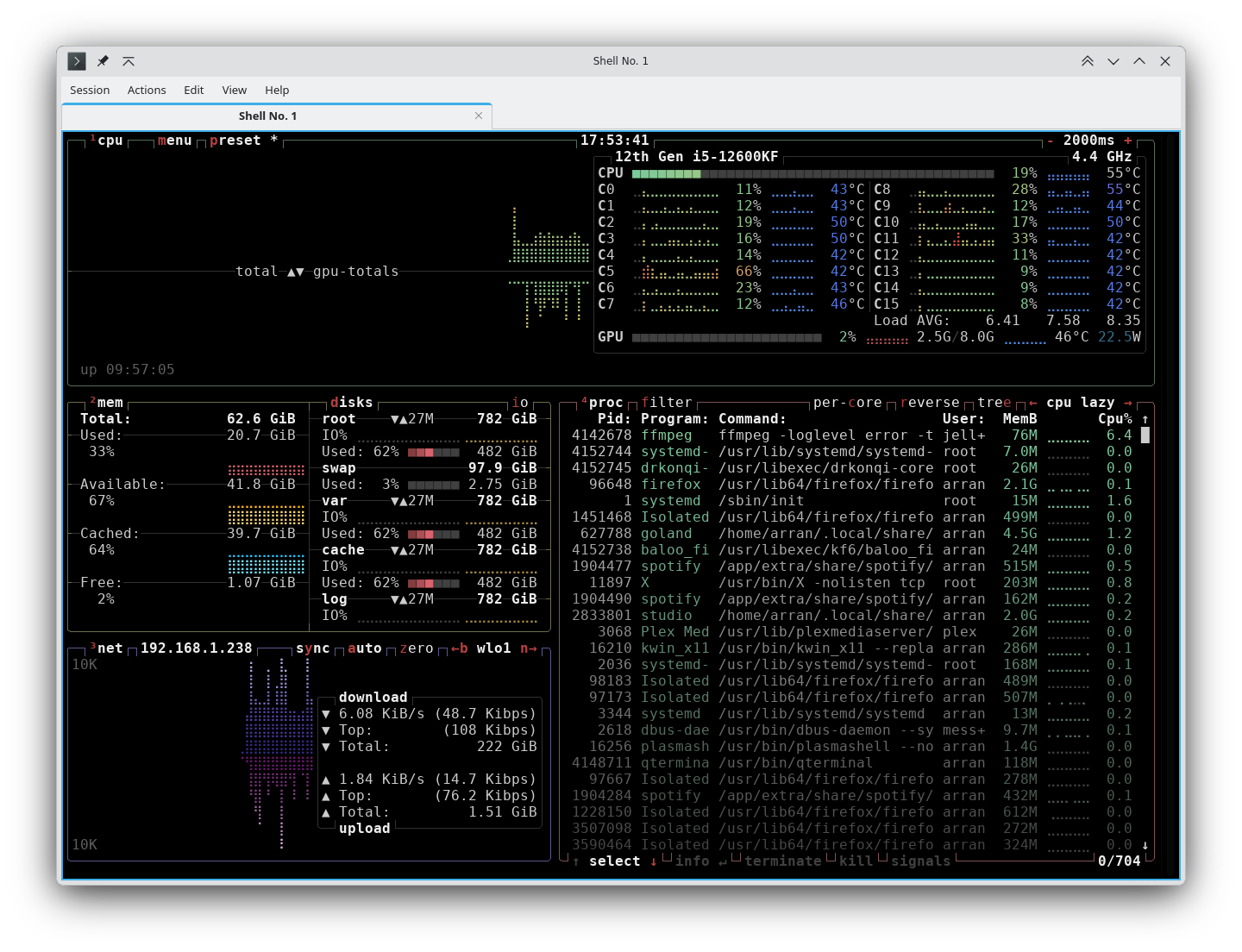1242x952 pixels.
Task: Pin the window using the pin icon
Action: coord(103,61)
